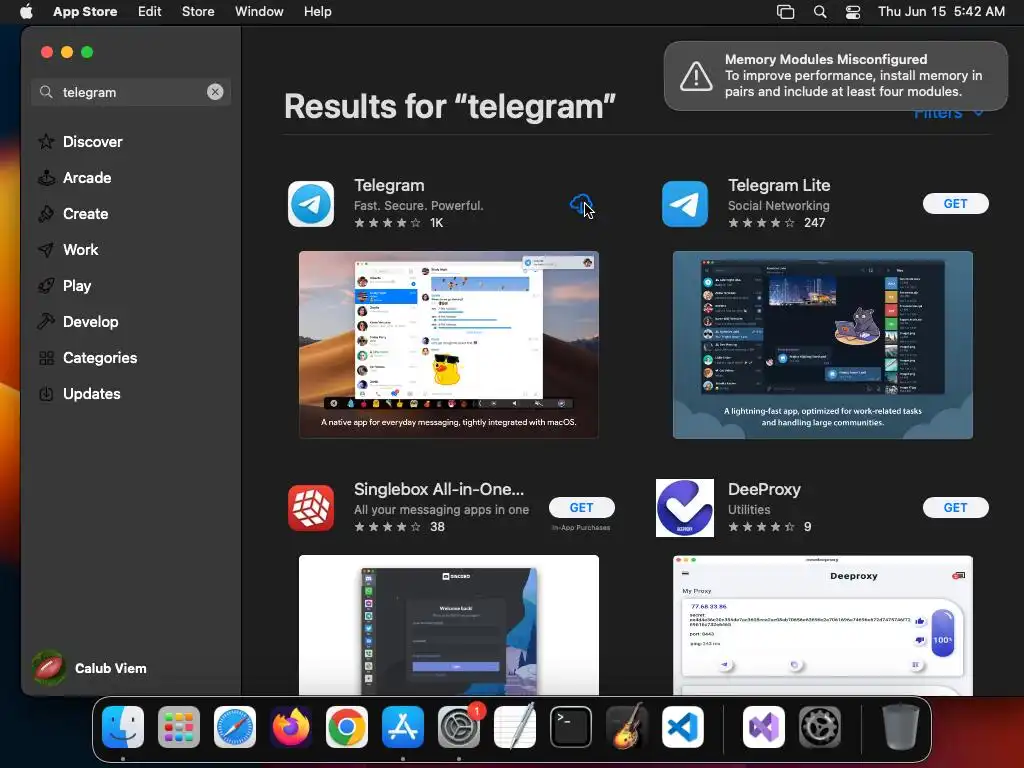Open the Telegram screenshot preview

(x=449, y=345)
